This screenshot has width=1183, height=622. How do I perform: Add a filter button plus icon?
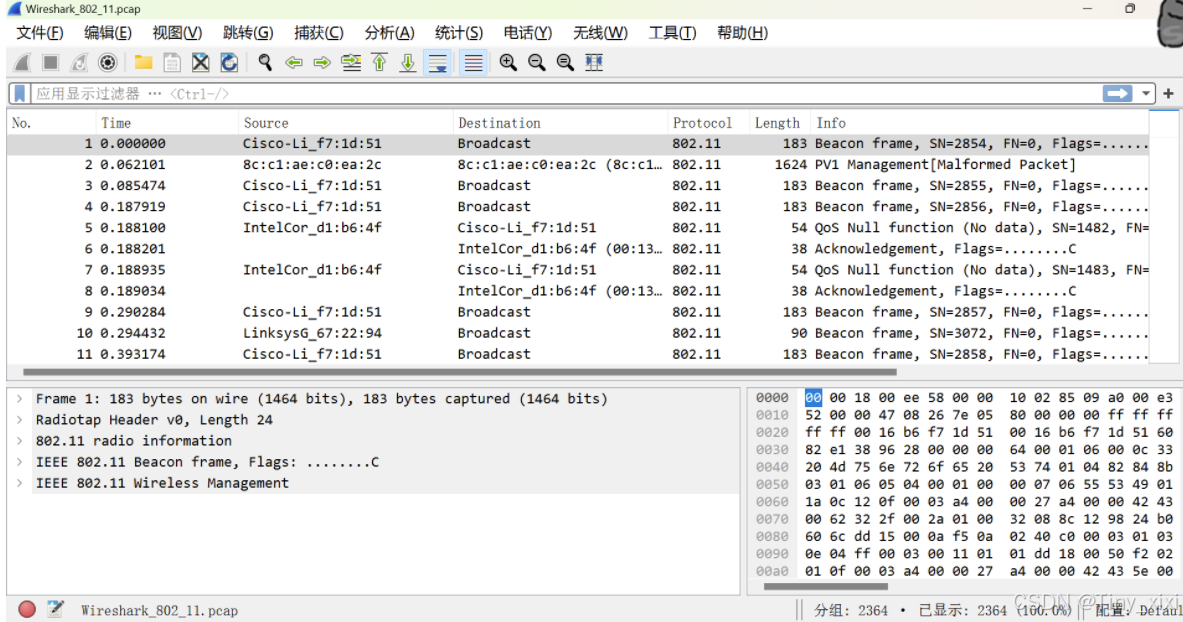point(1169,94)
